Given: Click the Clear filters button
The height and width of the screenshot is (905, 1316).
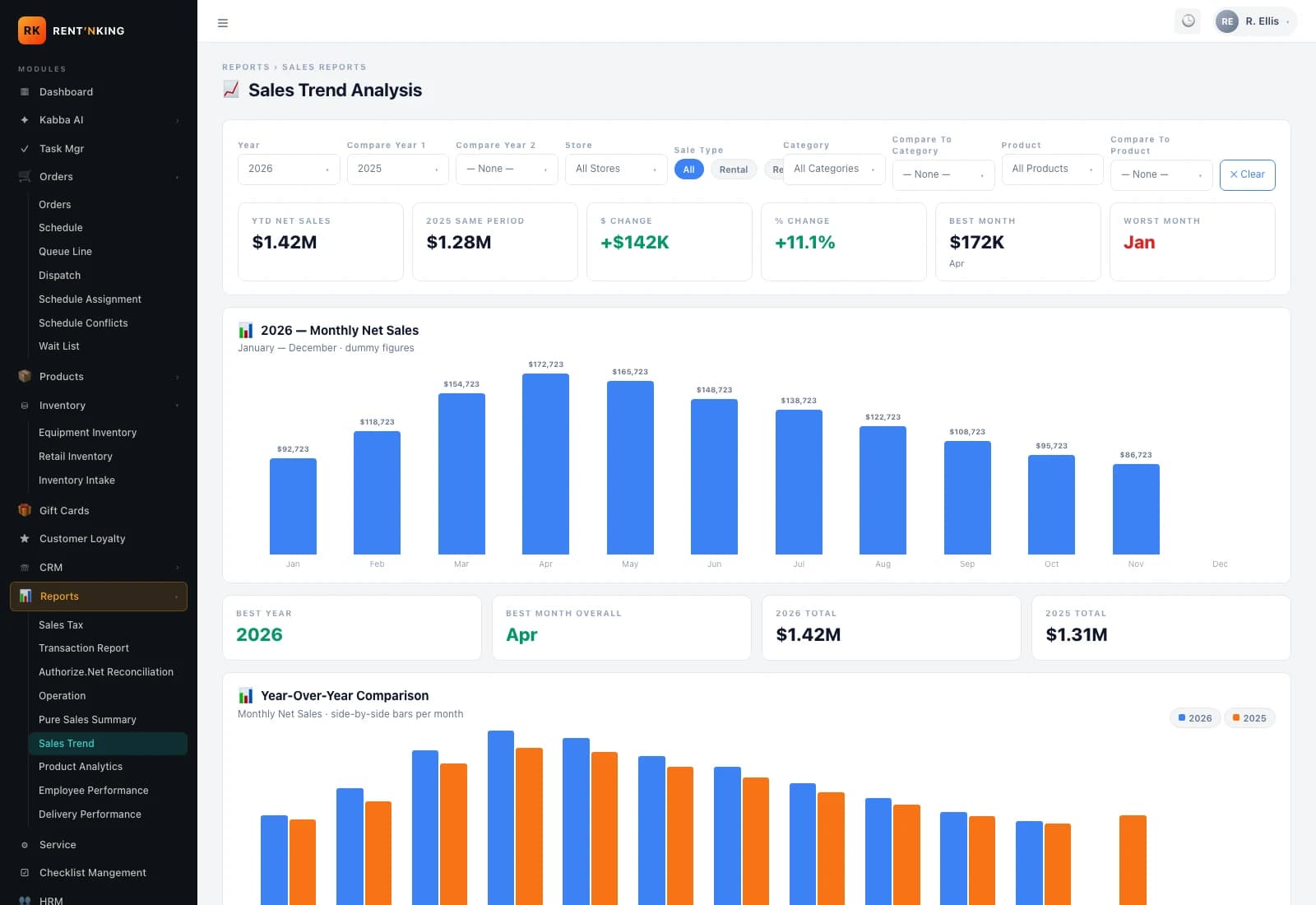Looking at the screenshot, I should point(1247,174).
